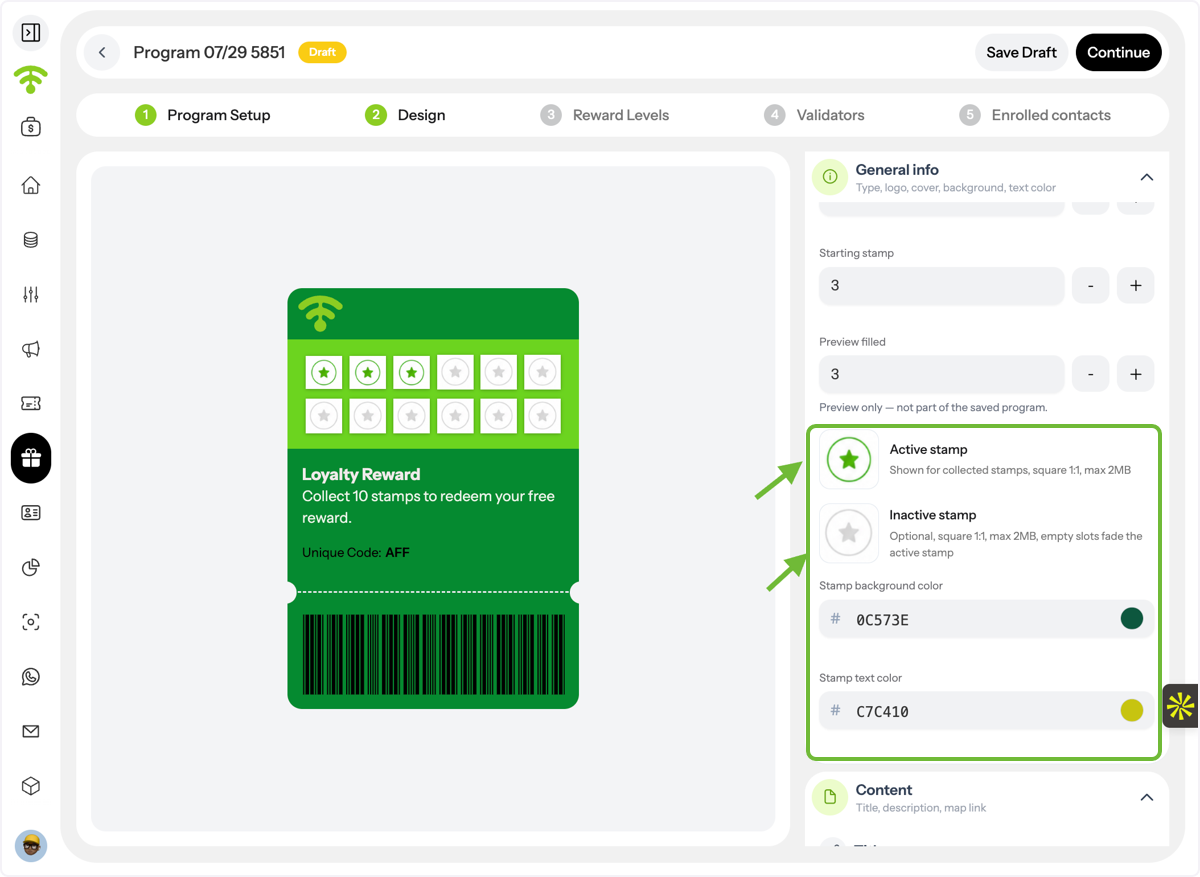Select the gift loyalty icon
This screenshot has width=1200, height=877.
tap(31, 458)
